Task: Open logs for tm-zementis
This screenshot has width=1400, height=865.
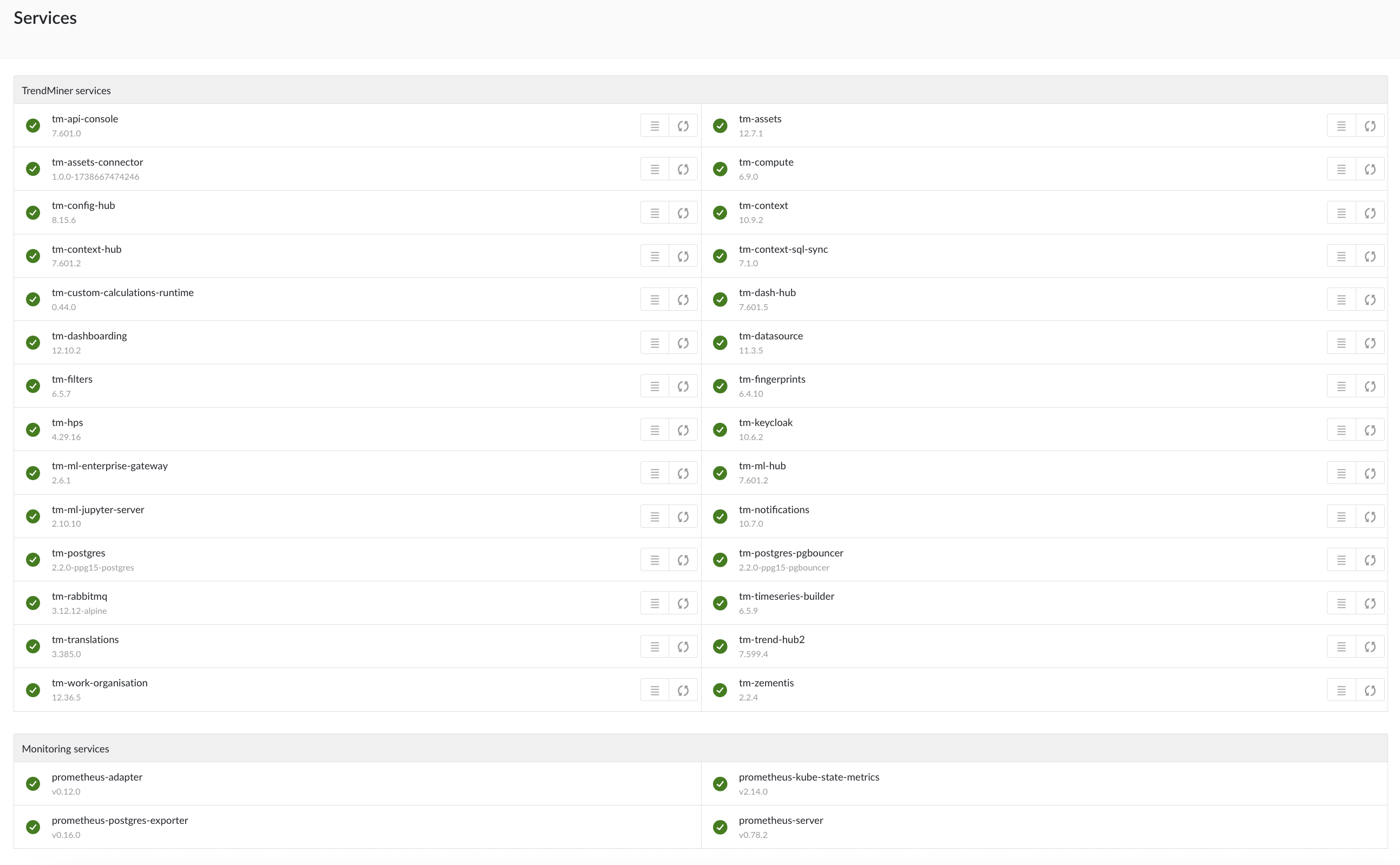Action: [x=1341, y=690]
